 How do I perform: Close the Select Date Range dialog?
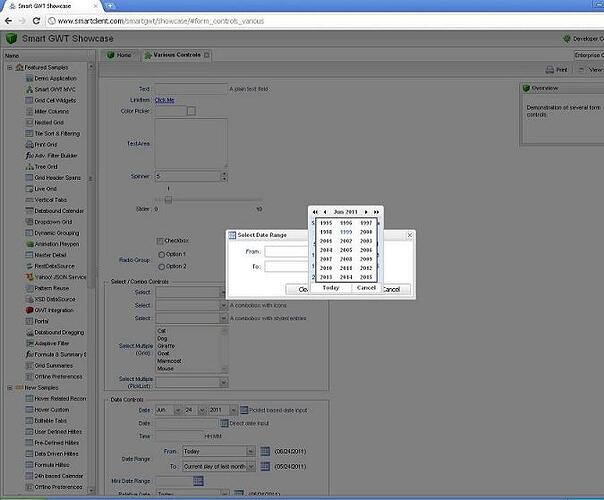(x=410, y=235)
